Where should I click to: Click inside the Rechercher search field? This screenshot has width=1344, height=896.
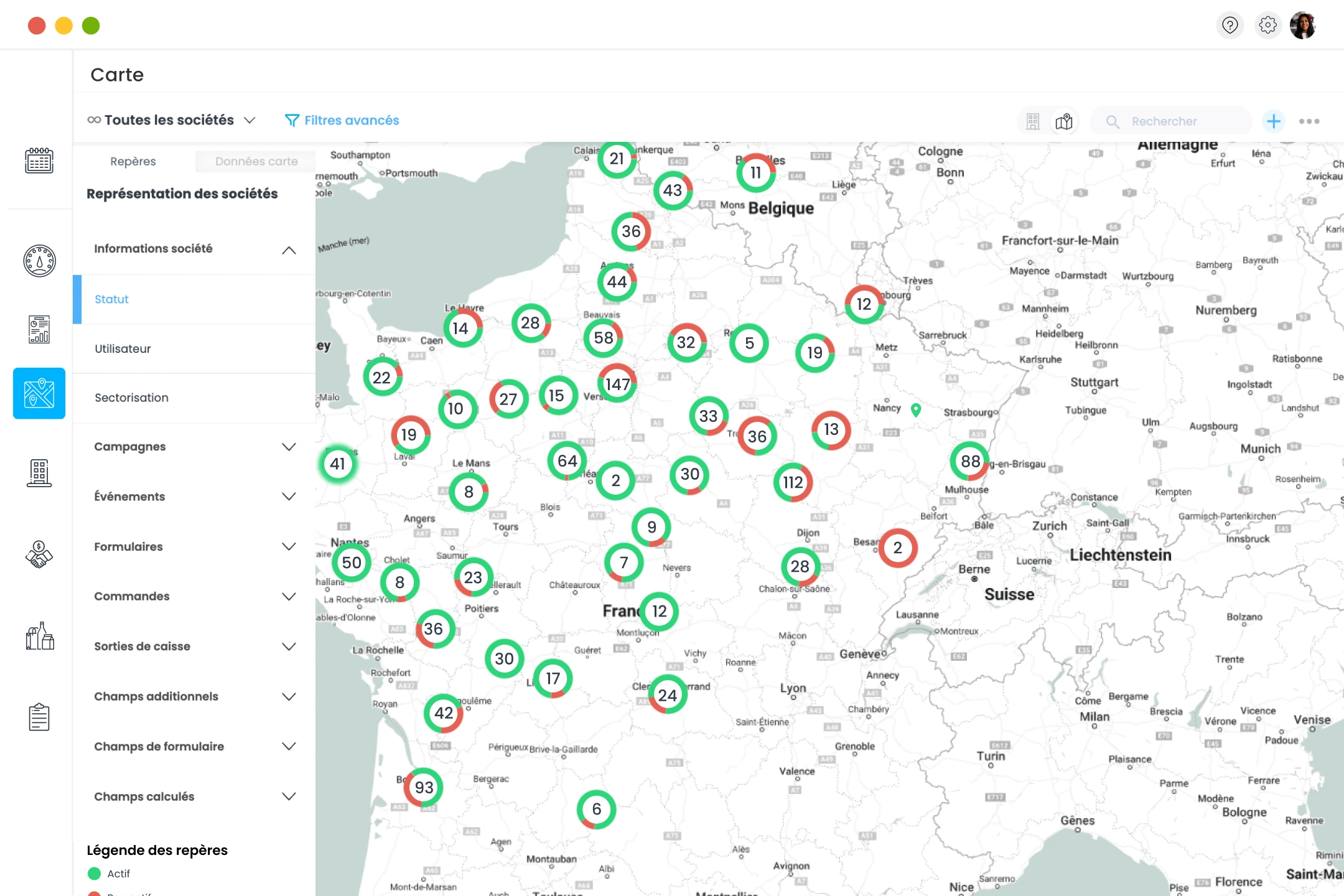(1176, 121)
